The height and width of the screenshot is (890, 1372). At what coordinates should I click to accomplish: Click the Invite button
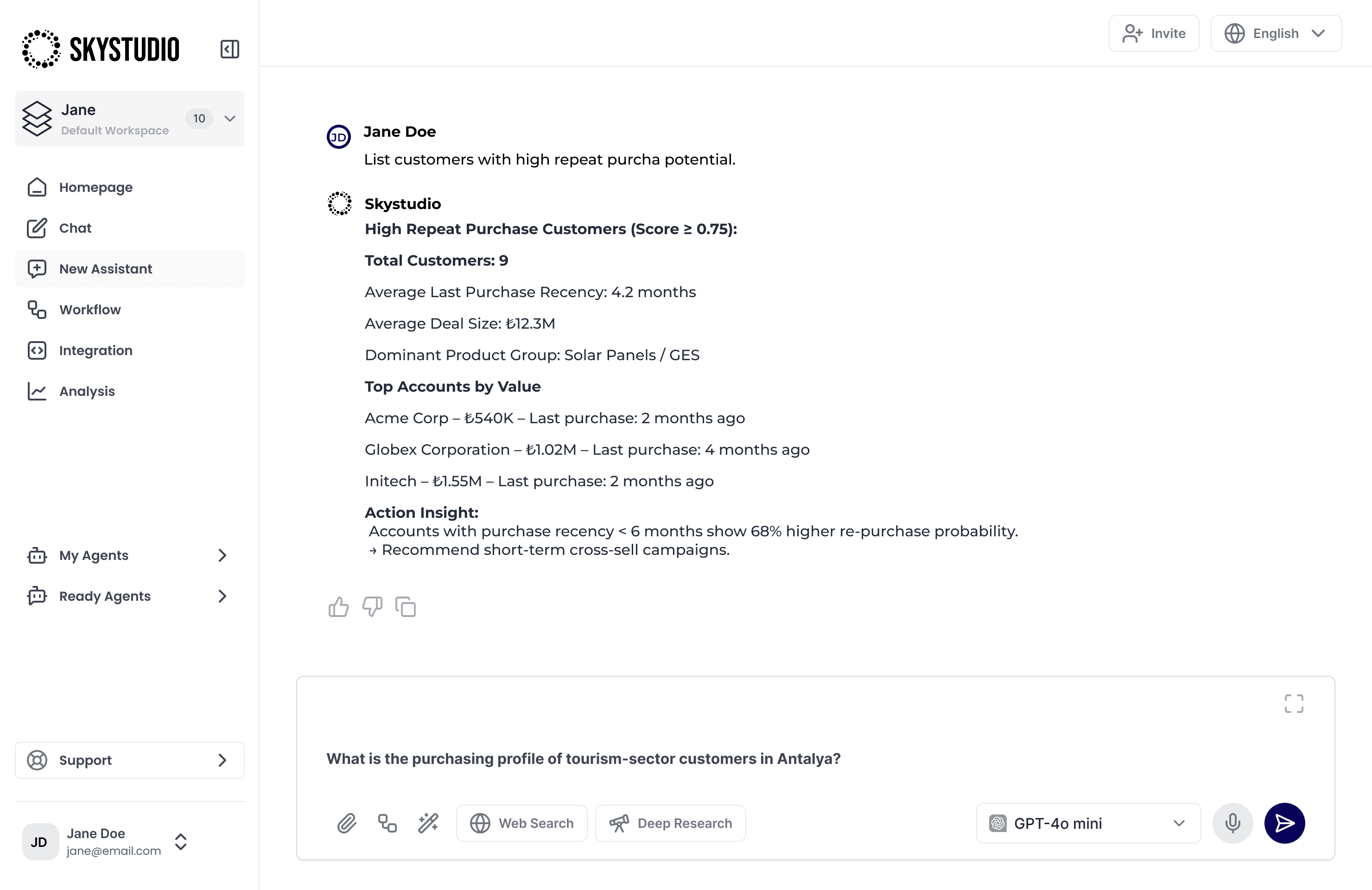point(1154,33)
